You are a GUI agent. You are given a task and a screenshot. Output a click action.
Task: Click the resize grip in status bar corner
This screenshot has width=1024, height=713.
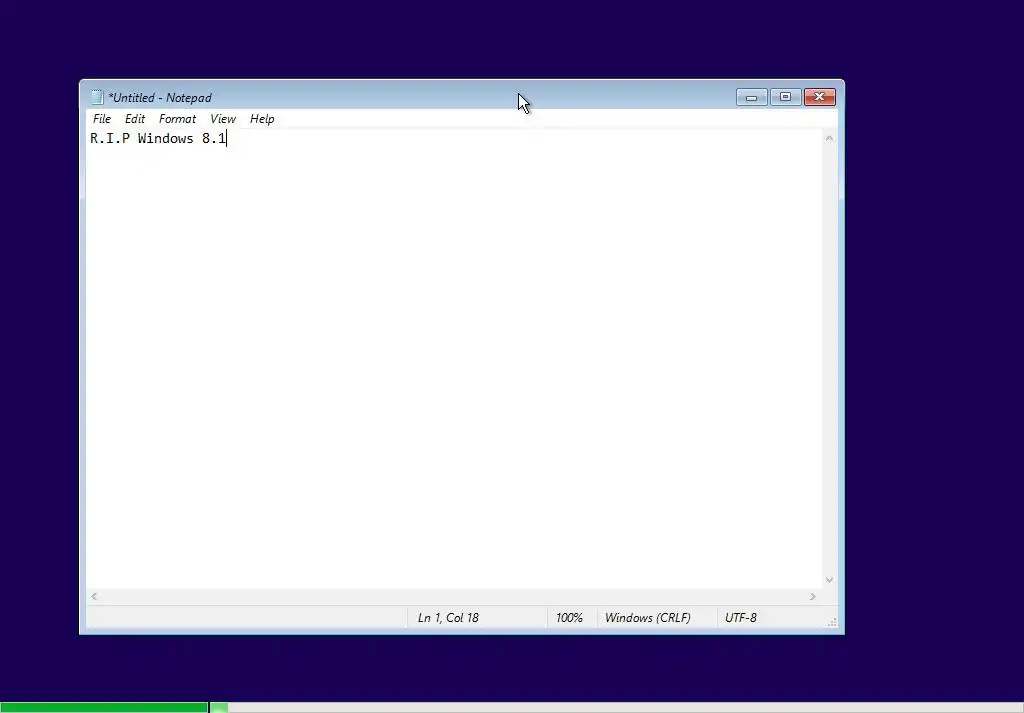click(832, 622)
